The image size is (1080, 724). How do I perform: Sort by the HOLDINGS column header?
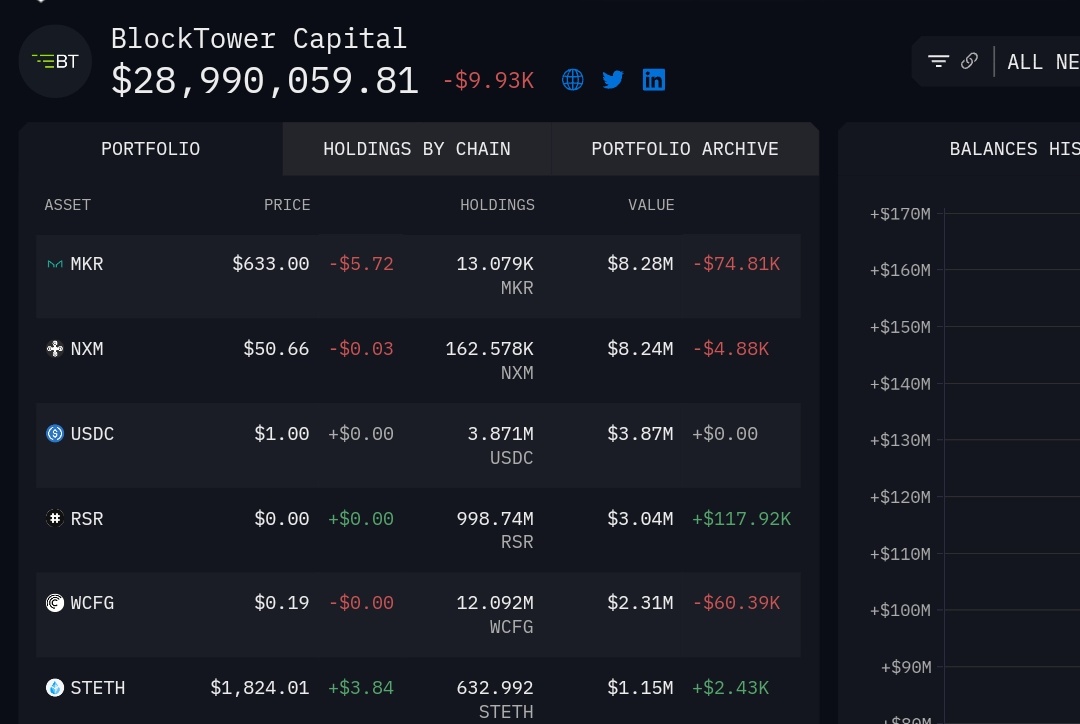497,205
